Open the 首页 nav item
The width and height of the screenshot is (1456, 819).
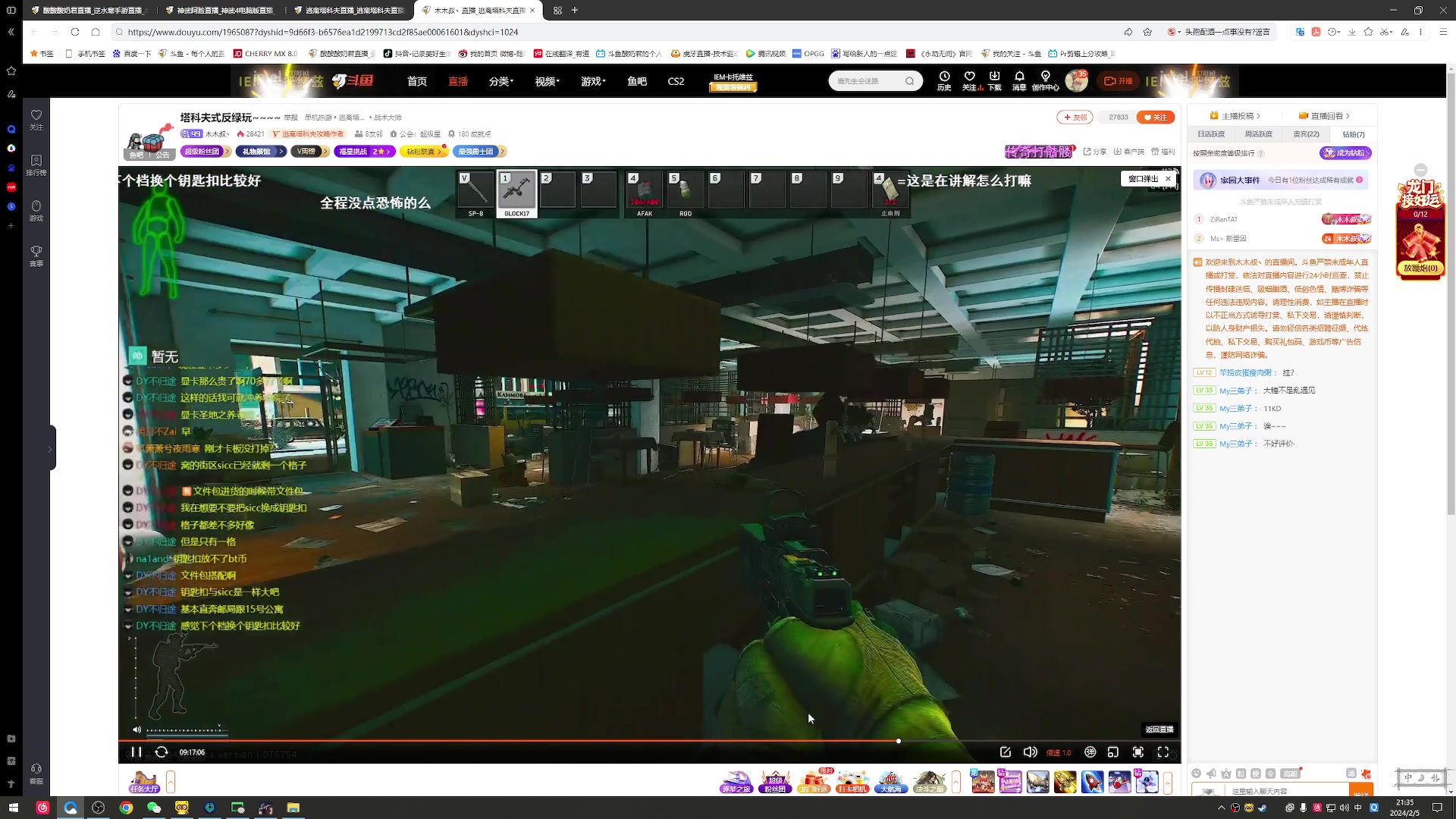pos(417,81)
